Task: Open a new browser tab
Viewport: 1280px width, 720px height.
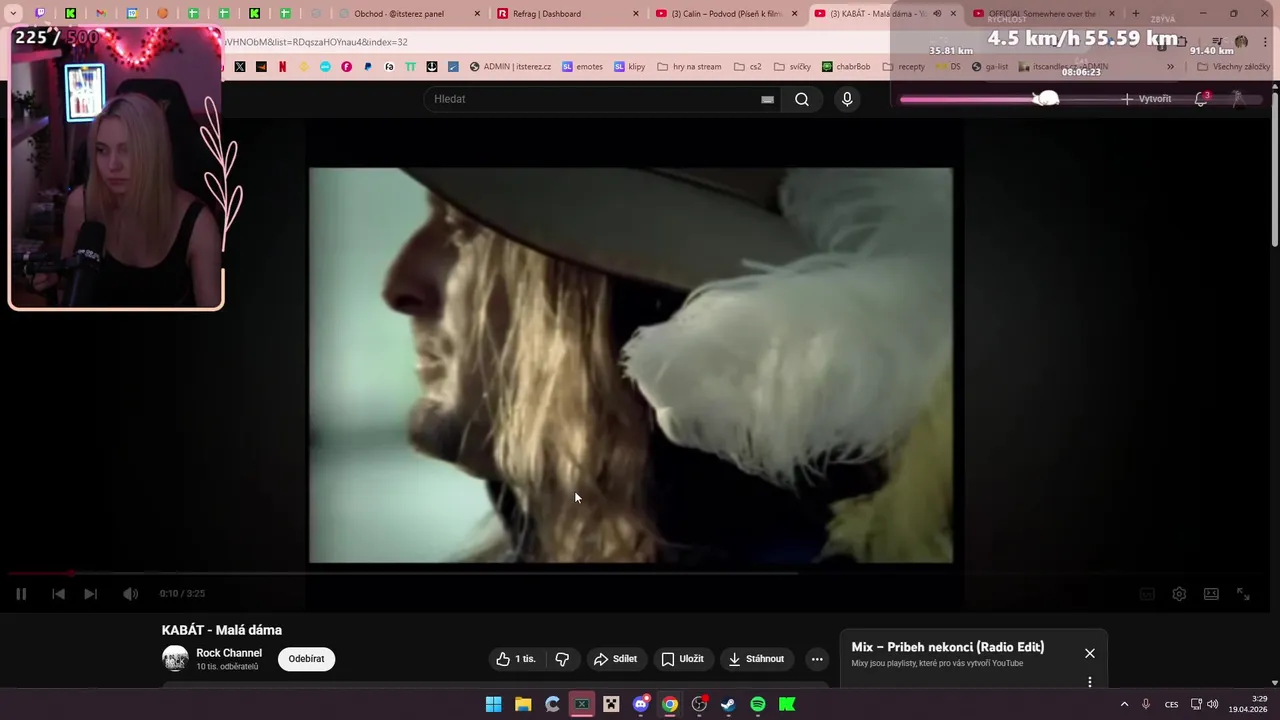Action: (1135, 14)
